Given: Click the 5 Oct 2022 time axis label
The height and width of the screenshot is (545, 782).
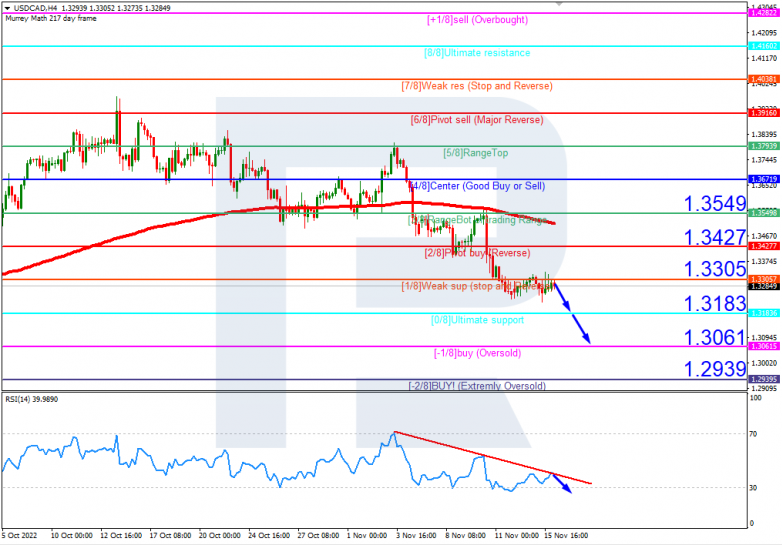Looking at the screenshot, I should tap(19, 536).
